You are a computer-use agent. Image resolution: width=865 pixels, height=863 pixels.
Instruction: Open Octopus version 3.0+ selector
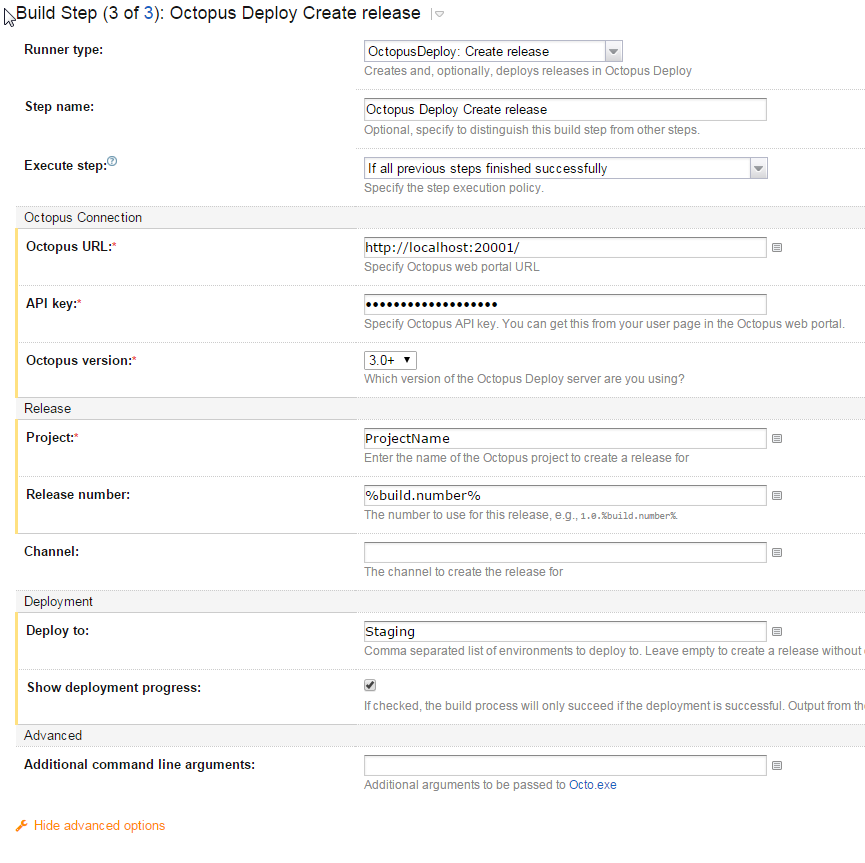click(x=390, y=360)
